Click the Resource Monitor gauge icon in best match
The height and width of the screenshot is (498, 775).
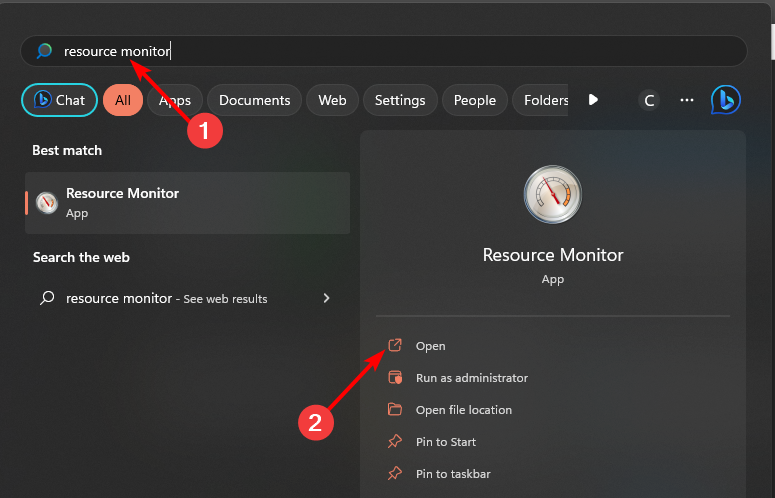click(47, 203)
